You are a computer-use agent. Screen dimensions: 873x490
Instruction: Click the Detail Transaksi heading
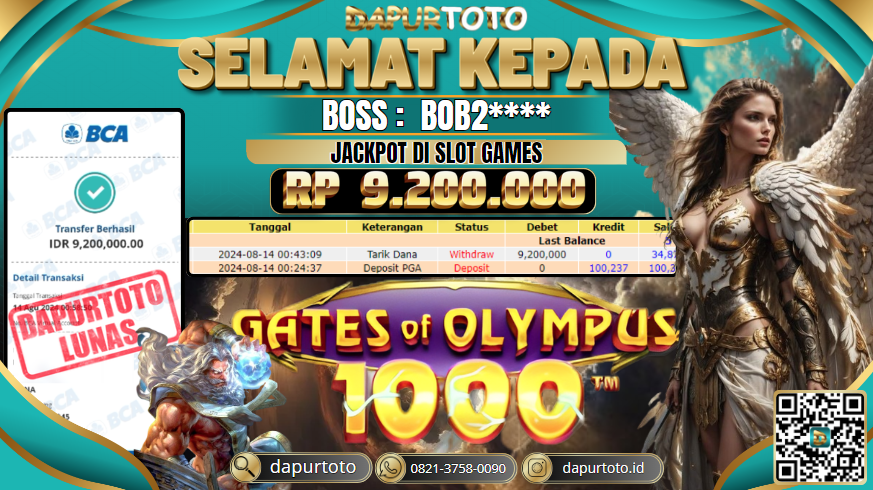48,277
